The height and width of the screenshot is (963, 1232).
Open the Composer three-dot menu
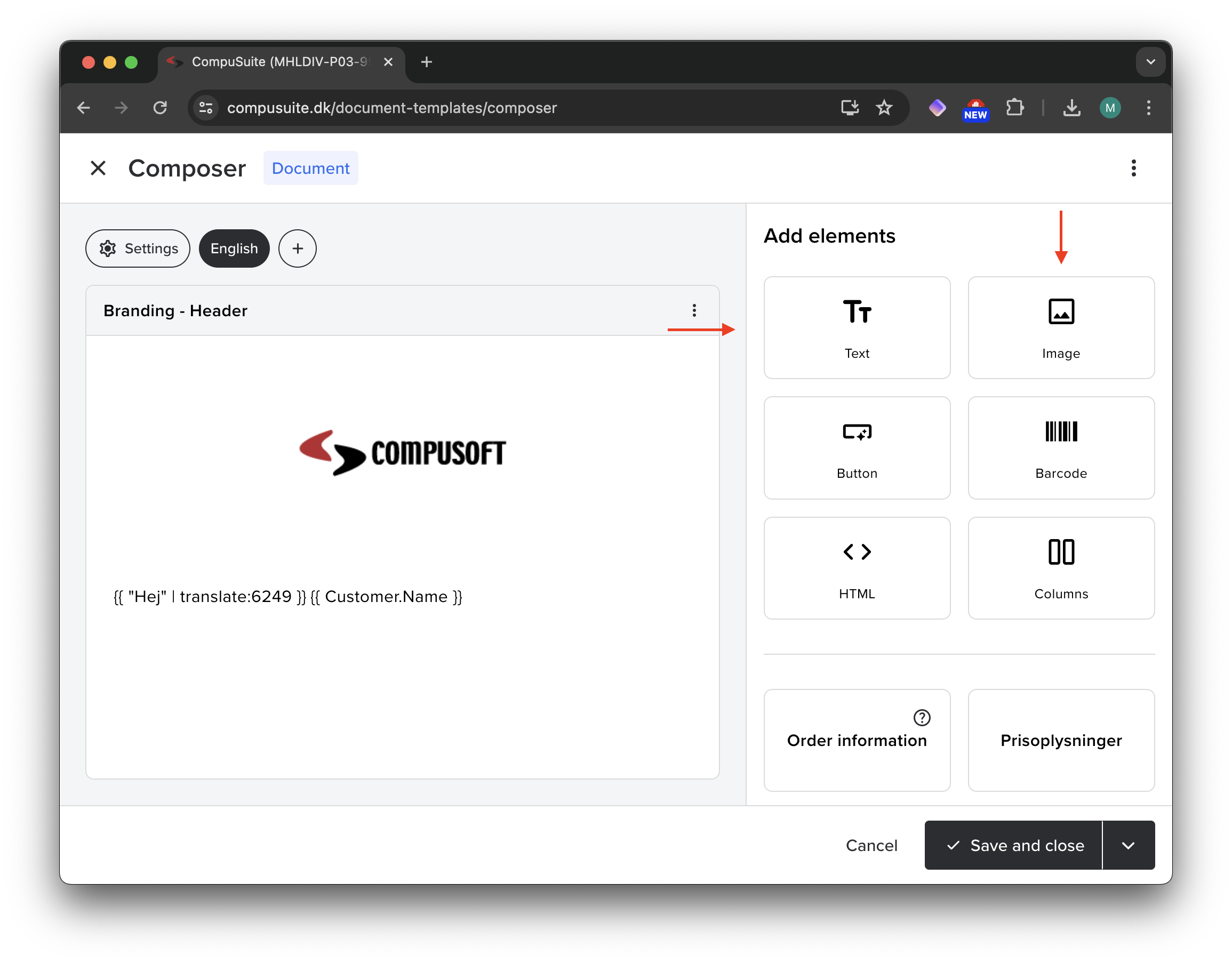(x=1133, y=168)
